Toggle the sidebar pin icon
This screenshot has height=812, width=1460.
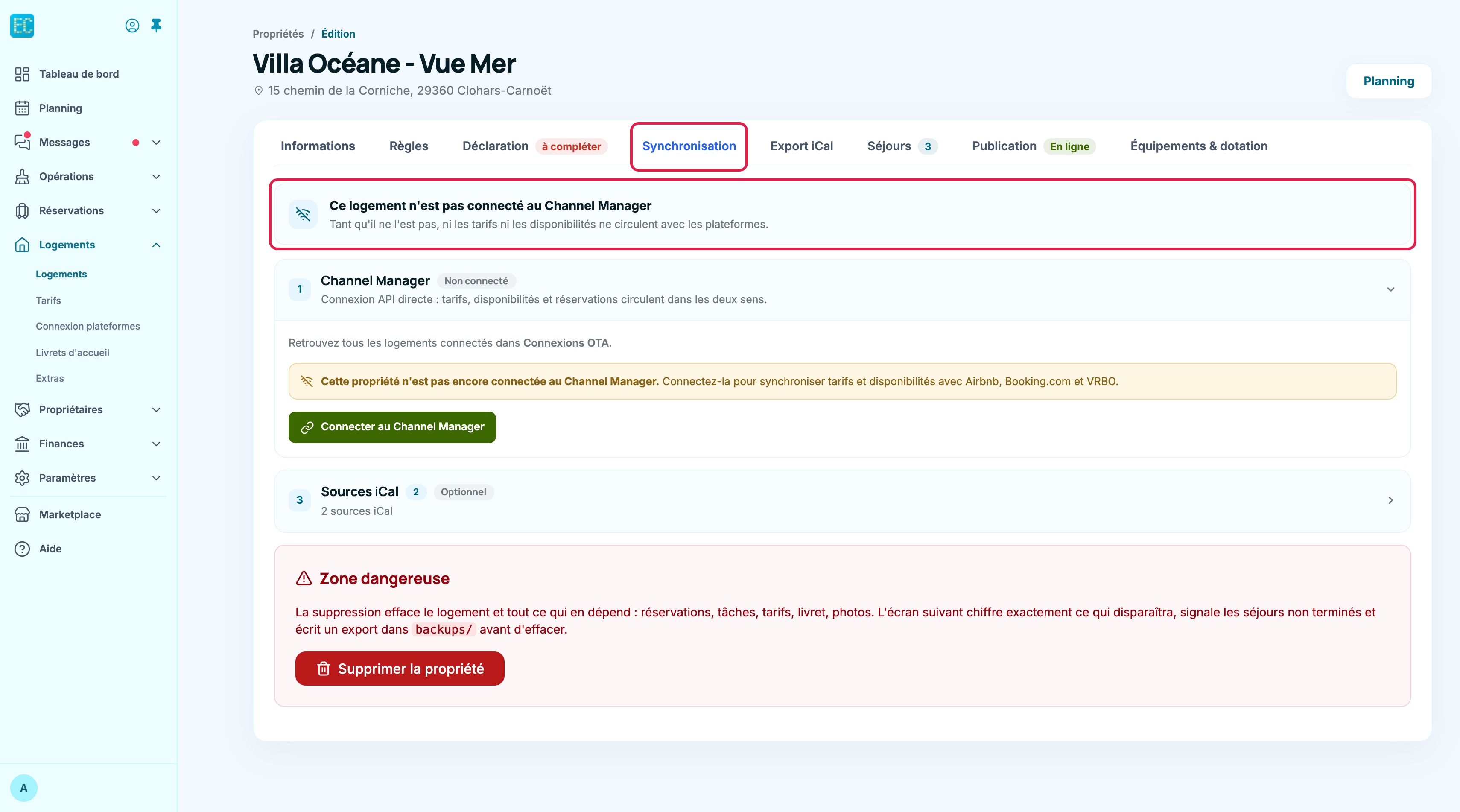(x=156, y=26)
